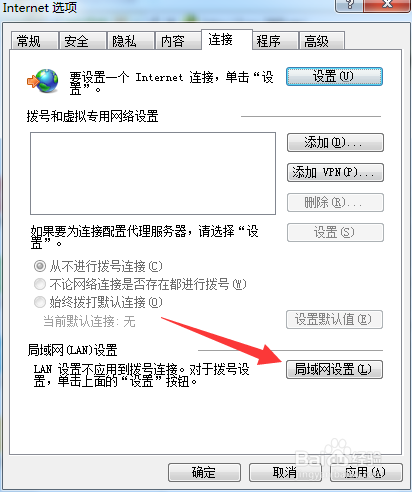412x492 pixels.
Task: Click the 添加(D)... button
Action: click(335, 143)
